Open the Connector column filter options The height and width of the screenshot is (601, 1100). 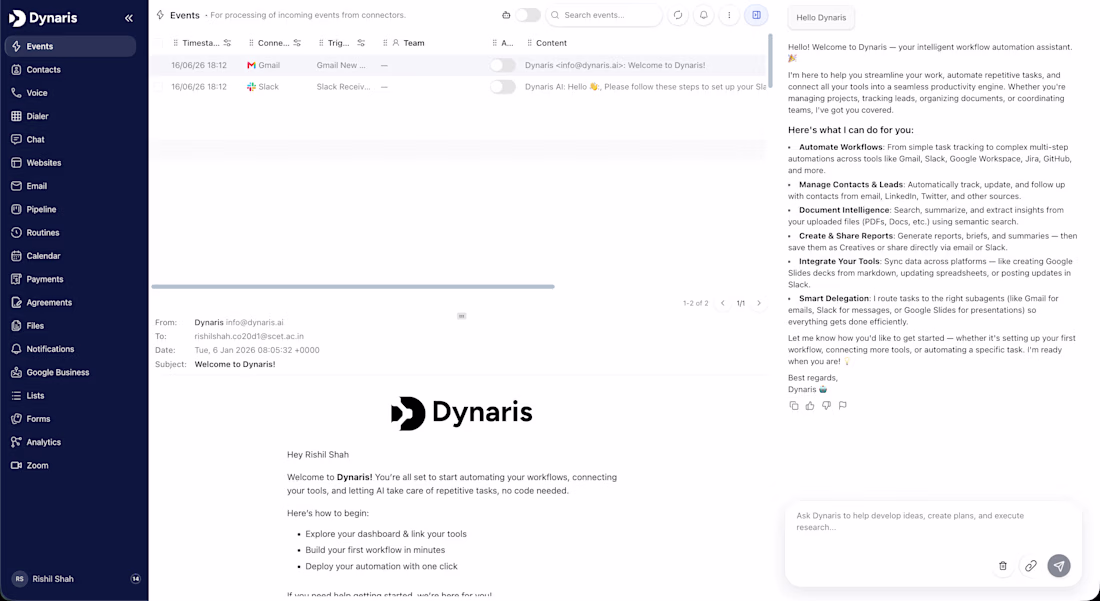[297, 43]
